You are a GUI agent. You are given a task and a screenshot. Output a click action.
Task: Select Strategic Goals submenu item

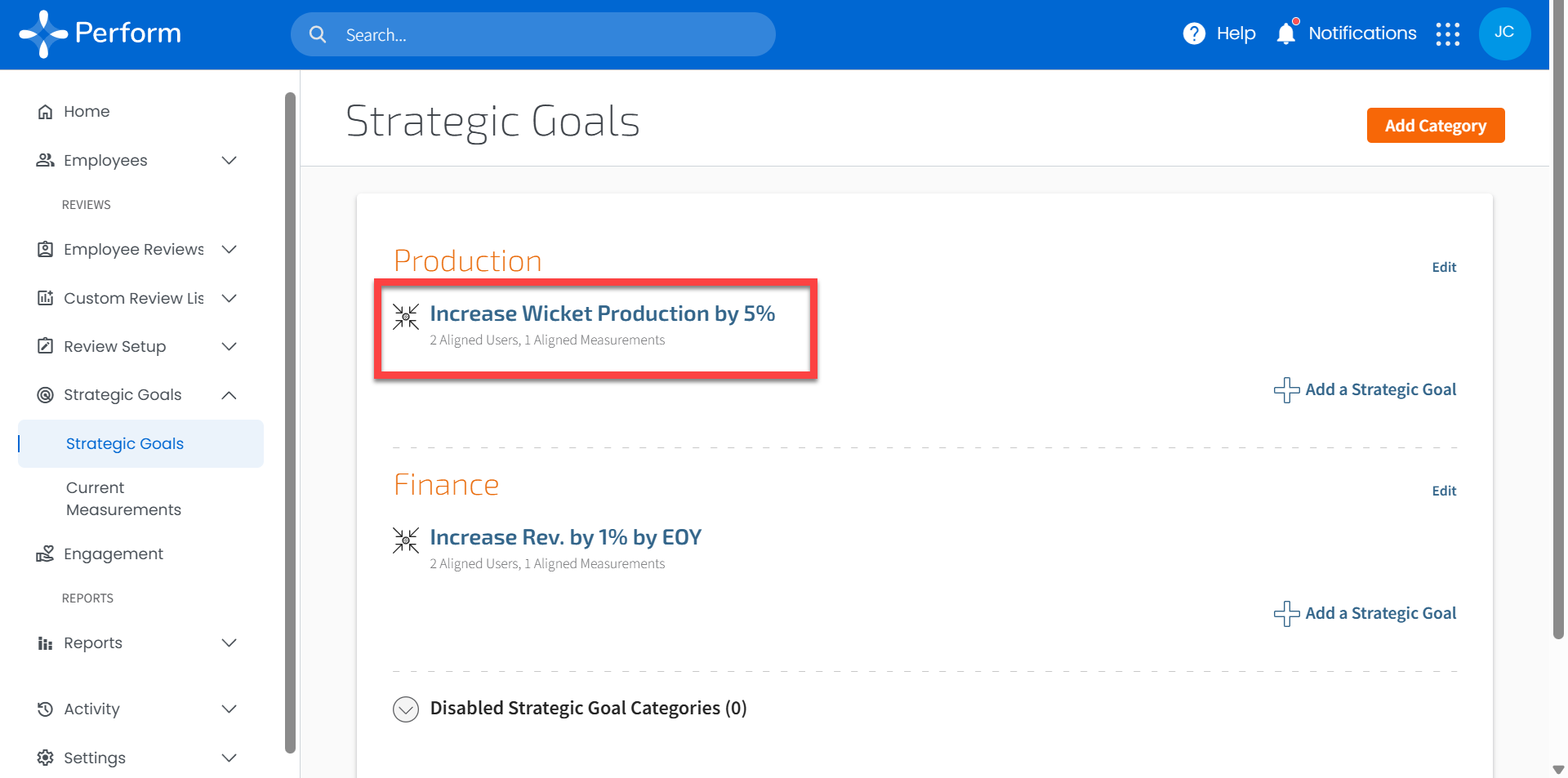pyautogui.click(x=125, y=444)
